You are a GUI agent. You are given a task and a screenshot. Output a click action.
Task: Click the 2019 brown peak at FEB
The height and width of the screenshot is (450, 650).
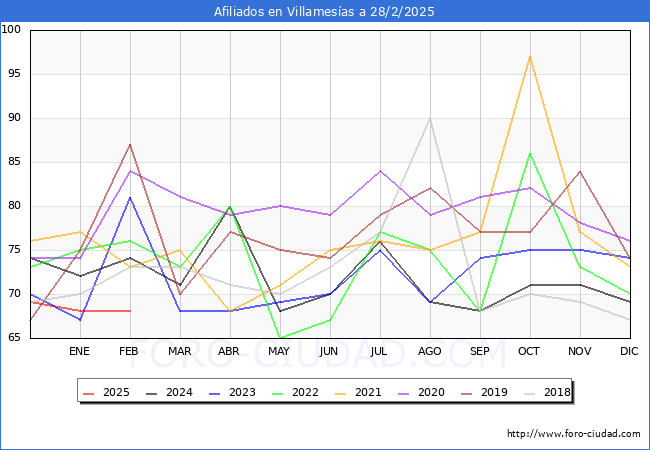pos(130,145)
